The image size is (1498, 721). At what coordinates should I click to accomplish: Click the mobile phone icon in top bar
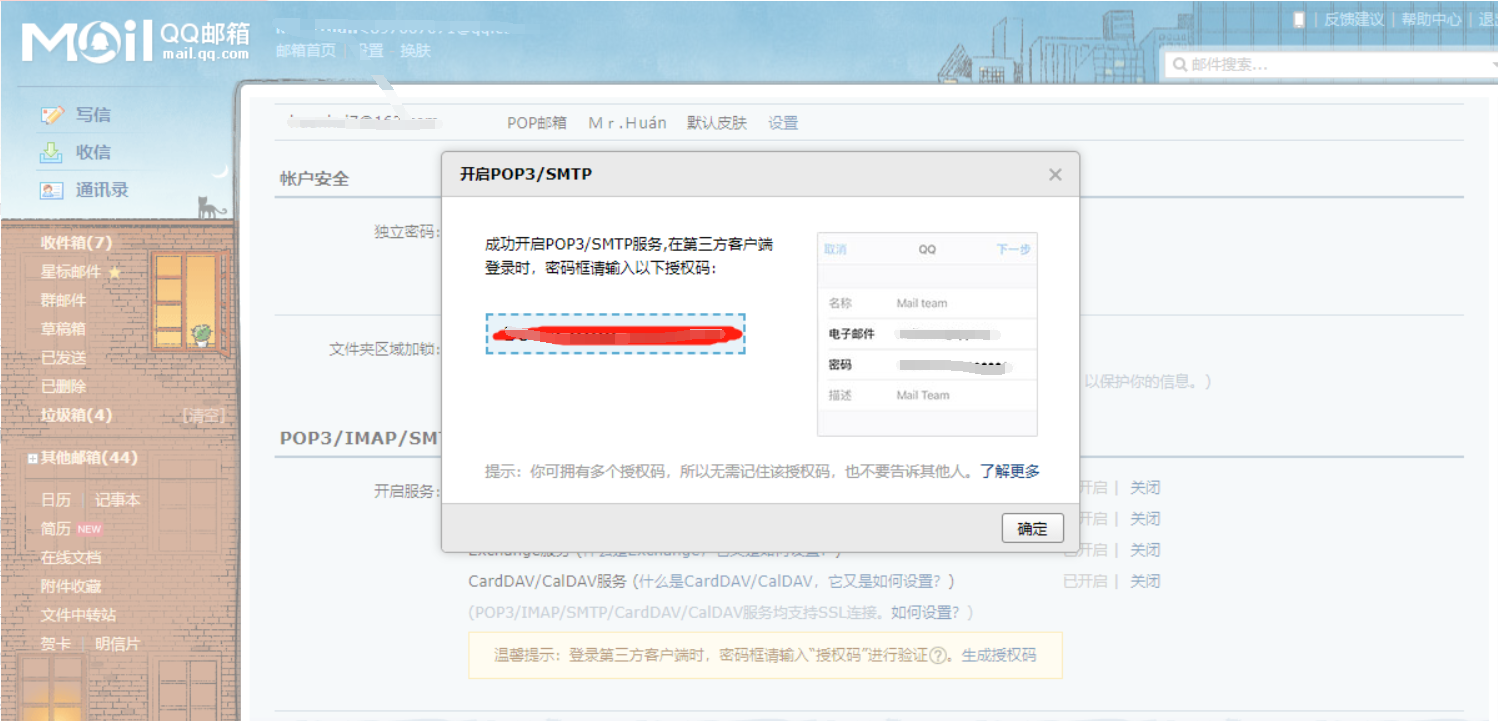pyautogui.click(x=1299, y=19)
